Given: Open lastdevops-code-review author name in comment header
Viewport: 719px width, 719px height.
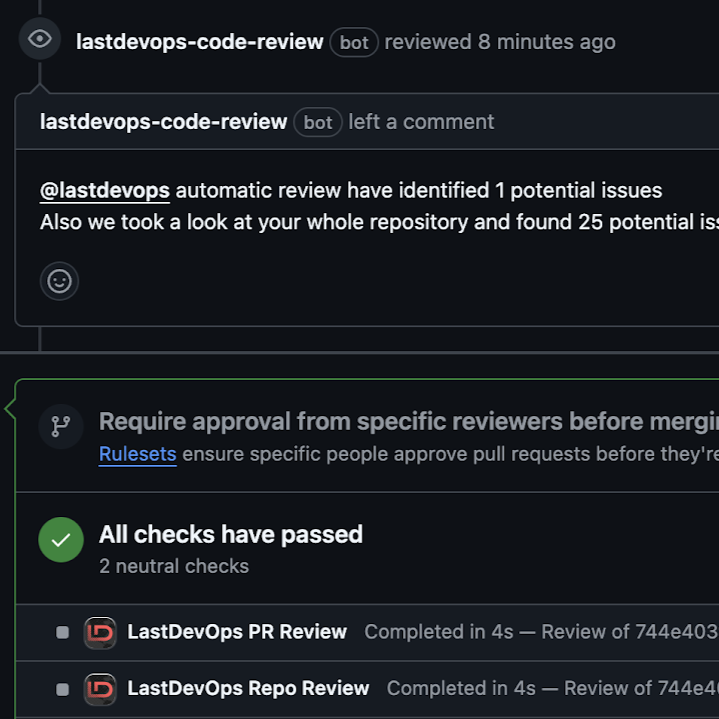Looking at the screenshot, I should coord(164,122).
